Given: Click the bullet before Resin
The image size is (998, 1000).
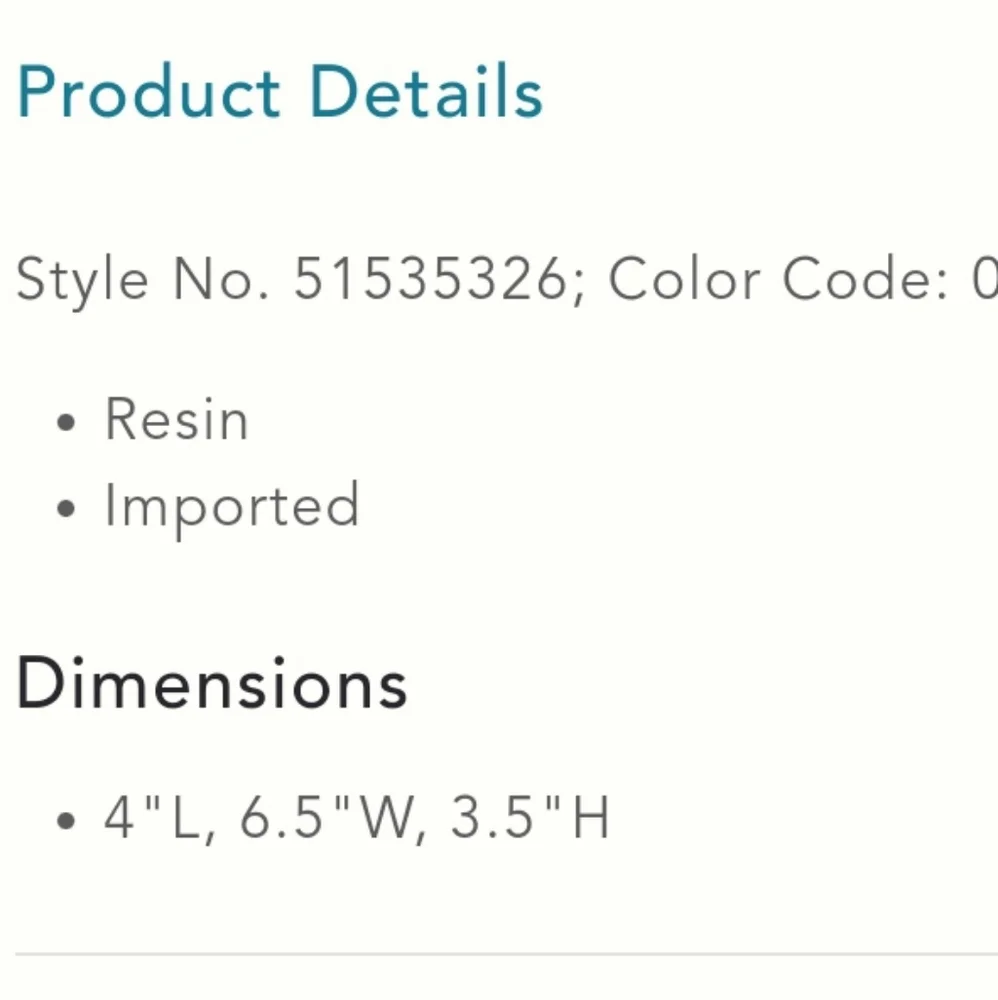Looking at the screenshot, I should click(x=66, y=422).
